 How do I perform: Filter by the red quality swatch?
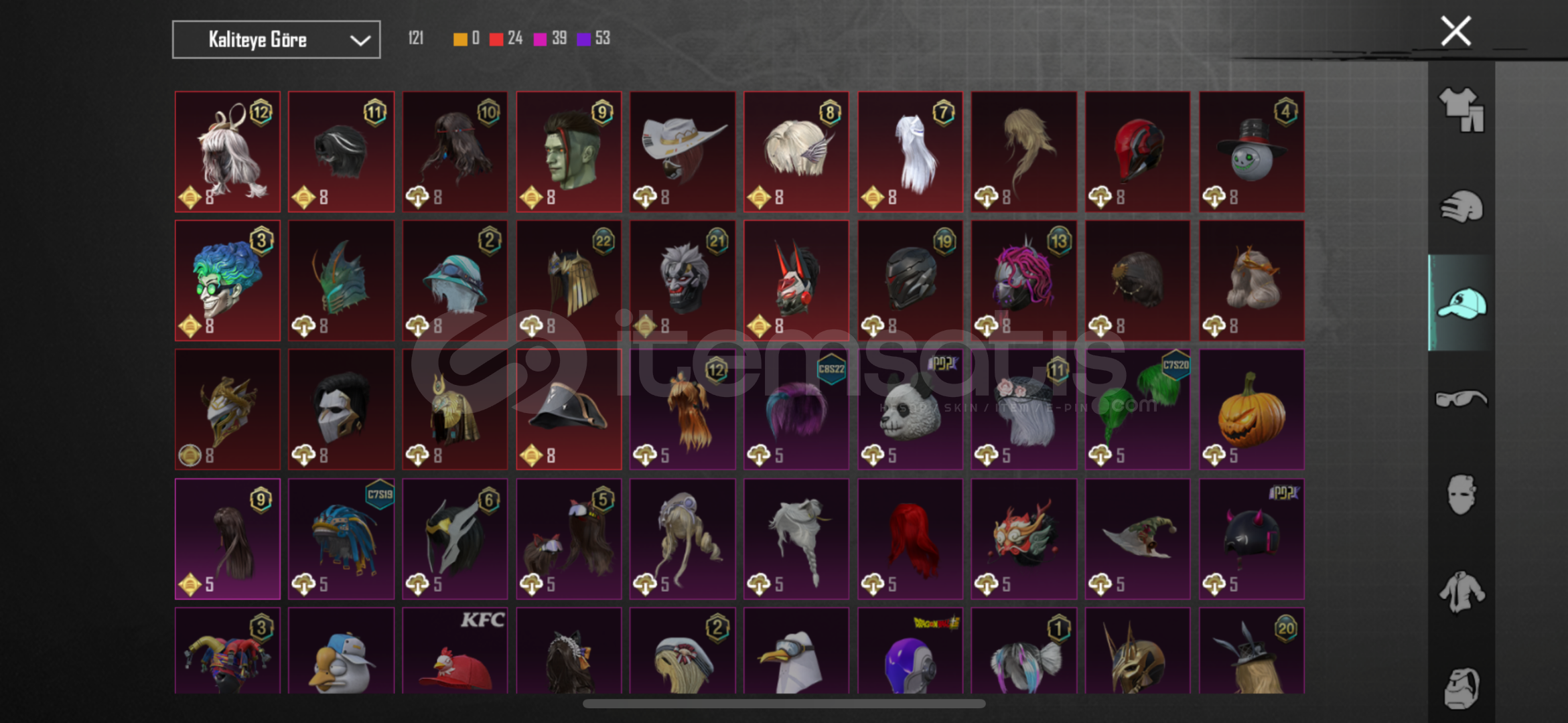point(496,39)
